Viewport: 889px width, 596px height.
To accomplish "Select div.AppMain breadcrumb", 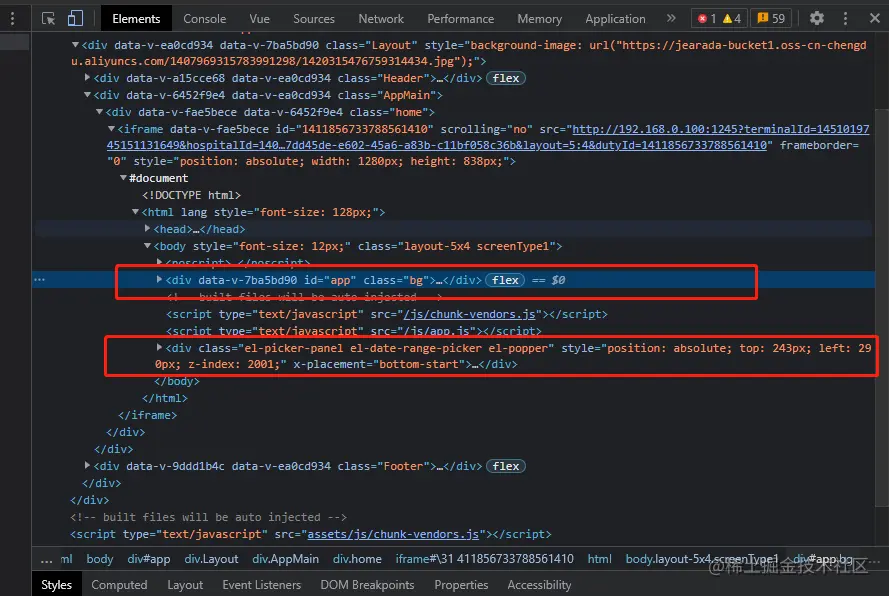I will pos(286,559).
